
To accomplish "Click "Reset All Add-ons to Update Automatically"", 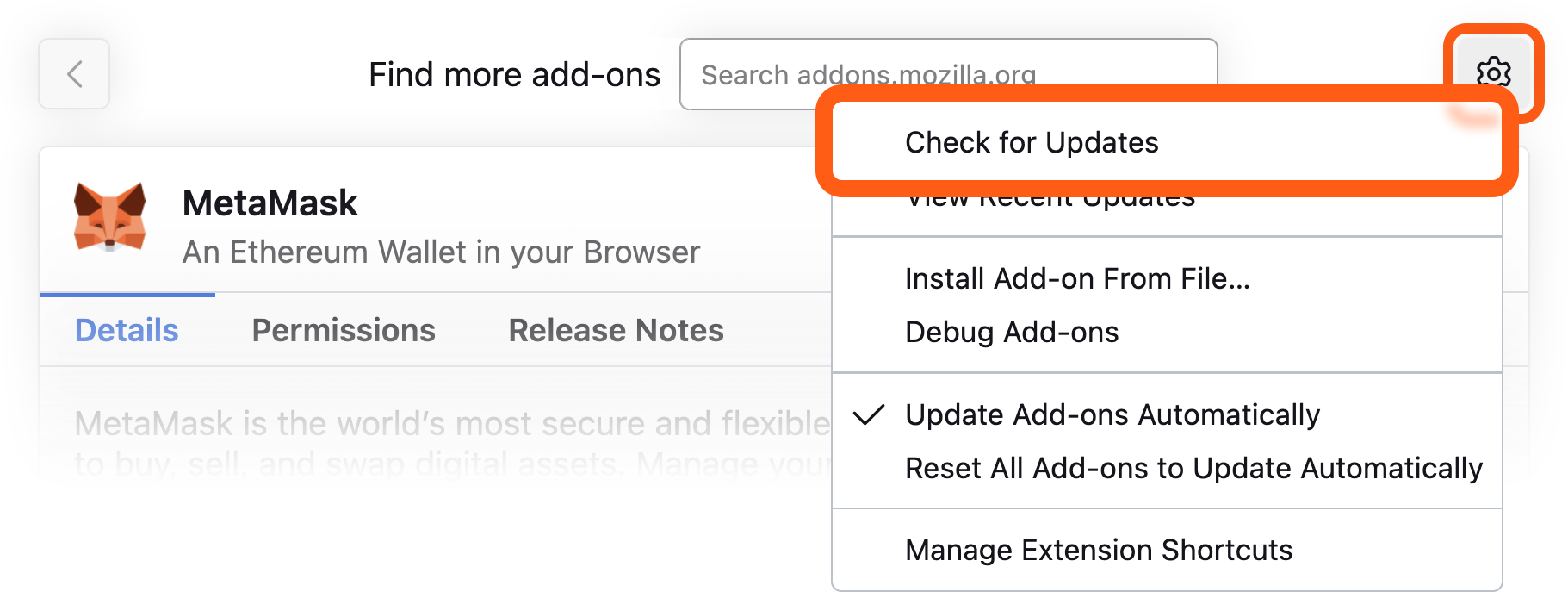I will point(1193,468).
